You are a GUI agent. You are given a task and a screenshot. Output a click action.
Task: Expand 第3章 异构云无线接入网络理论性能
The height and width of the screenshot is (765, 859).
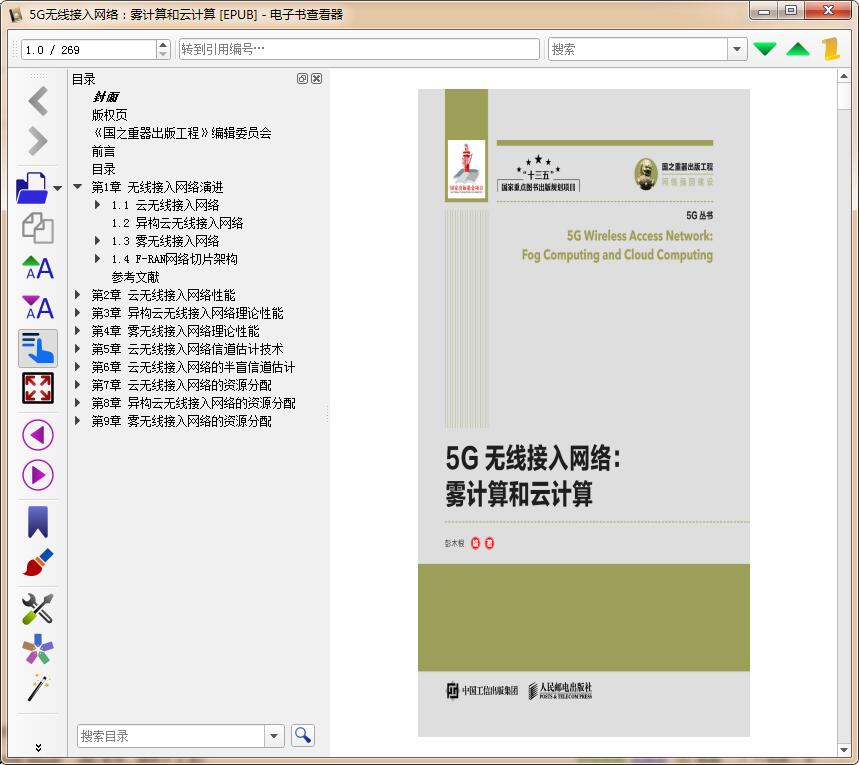coord(78,313)
